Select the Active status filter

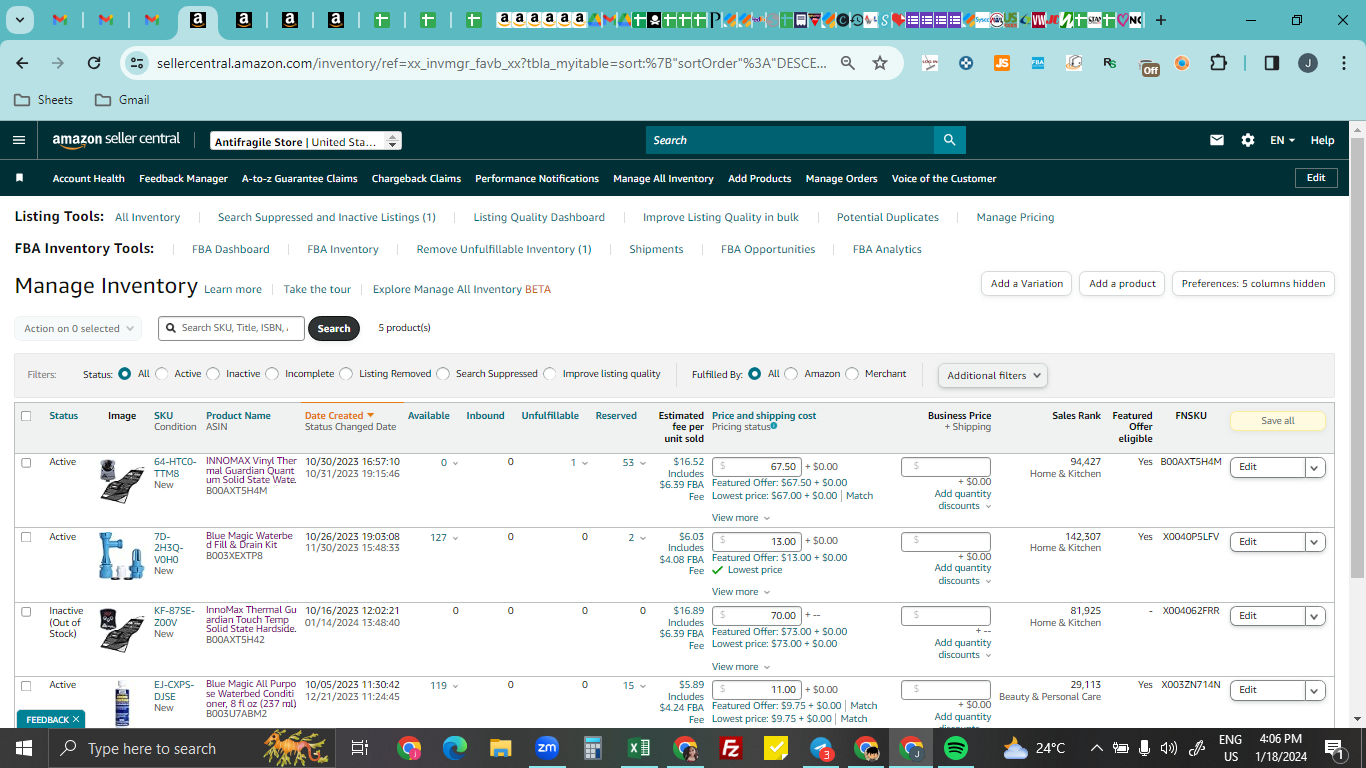pos(162,374)
